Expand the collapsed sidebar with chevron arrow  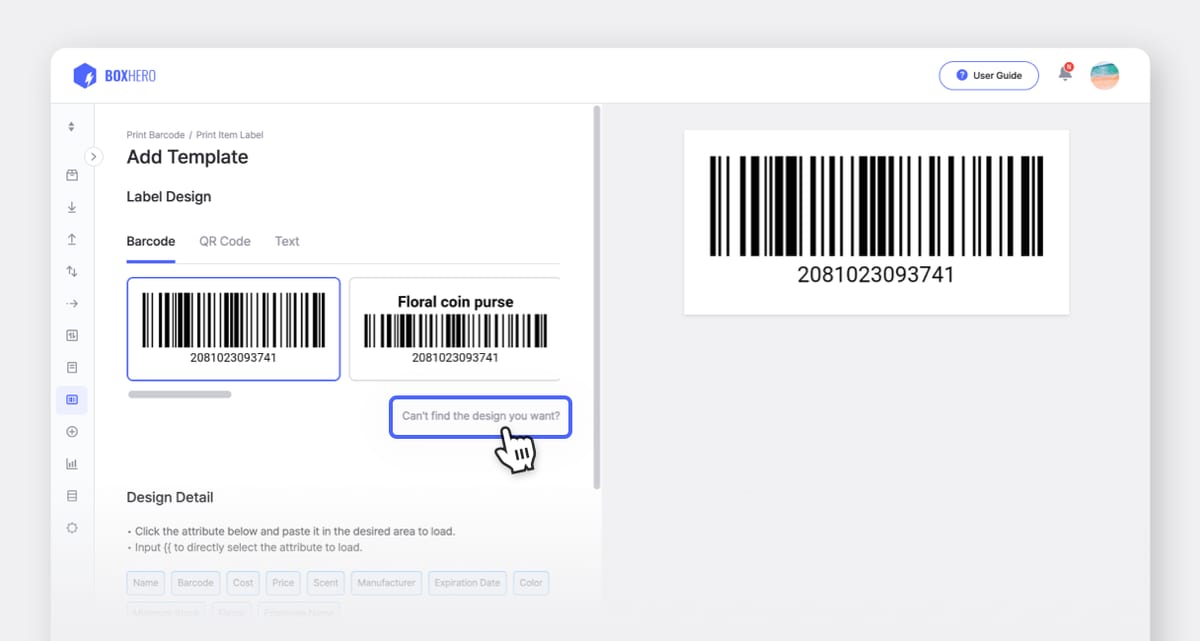click(93, 157)
